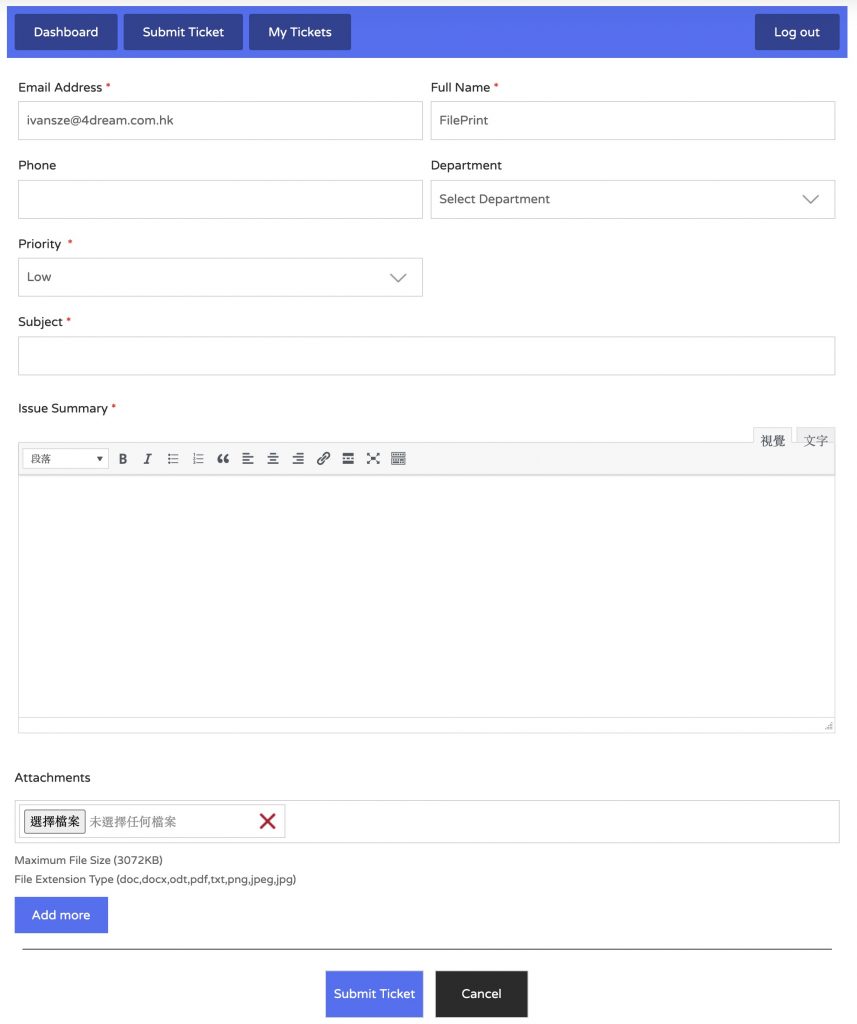The image size is (857, 1024).
Task: Apply blockquote formatting
Action: coord(223,458)
